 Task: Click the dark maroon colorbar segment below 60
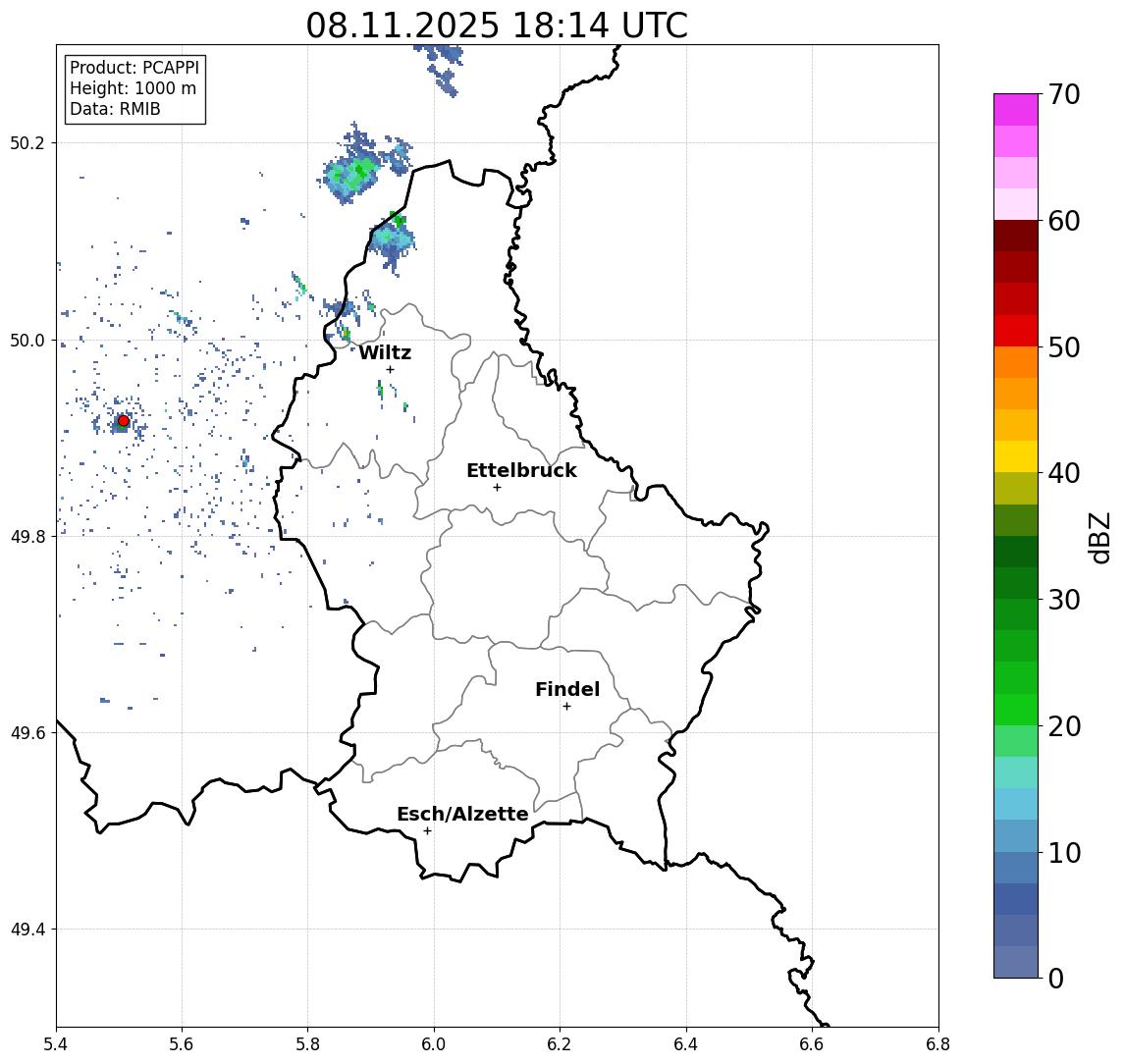tap(1016, 236)
